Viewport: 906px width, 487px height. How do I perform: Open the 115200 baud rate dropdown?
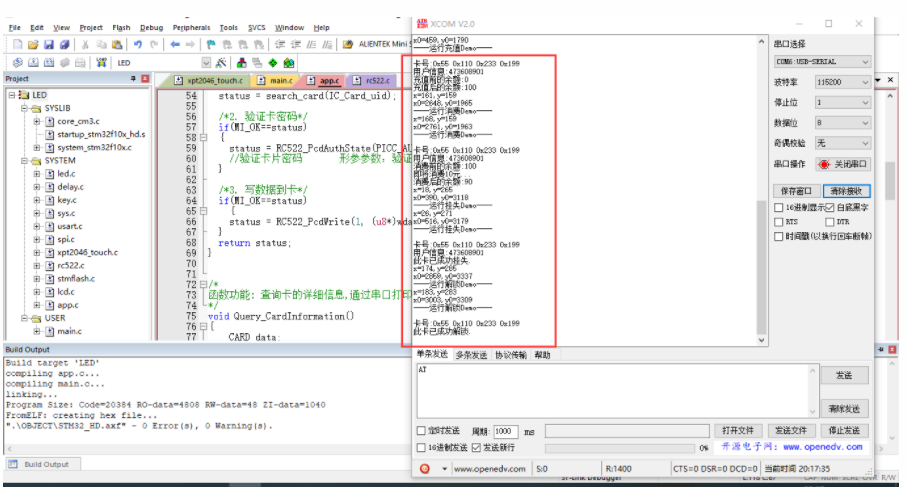coord(842,82)
